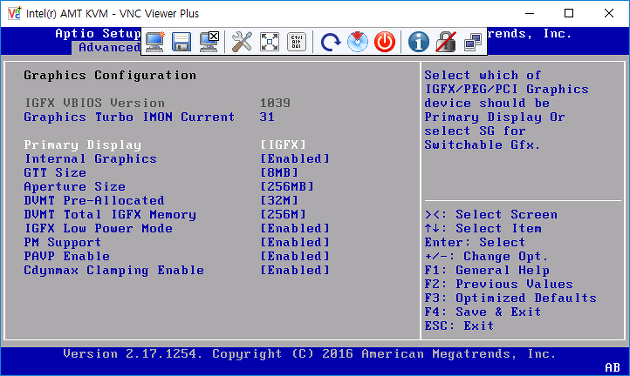This screenshot has height=376, width=630.
Task: Edit the Graphics Turbo IMON Current value 31
Action: 267,117
